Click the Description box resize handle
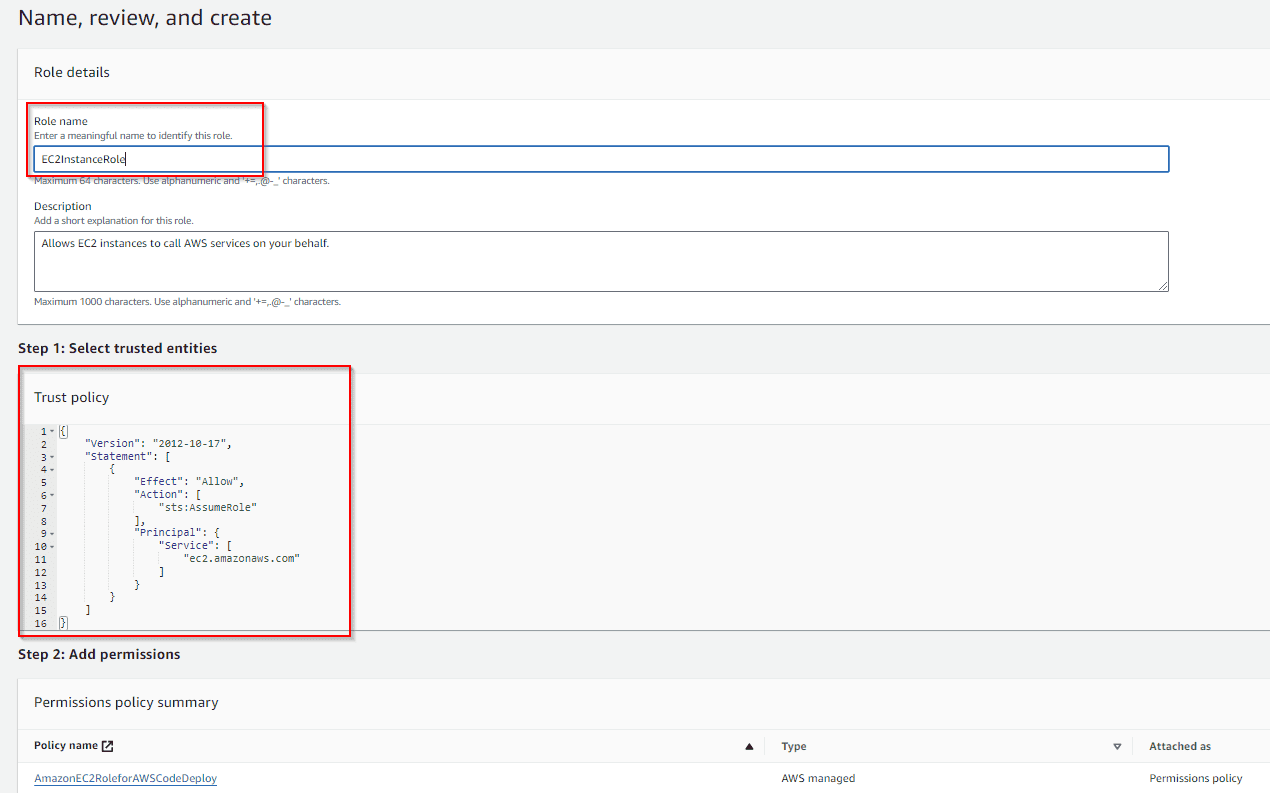The image size is (1270, 793). click(x=1163, y=286)
